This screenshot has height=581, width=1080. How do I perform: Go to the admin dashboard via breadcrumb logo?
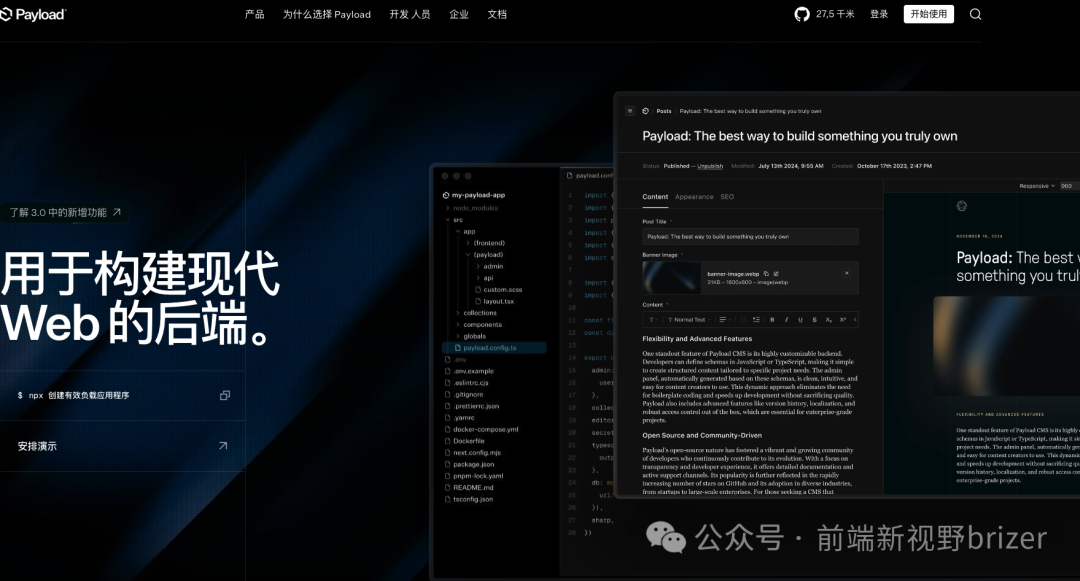point(645,111)
